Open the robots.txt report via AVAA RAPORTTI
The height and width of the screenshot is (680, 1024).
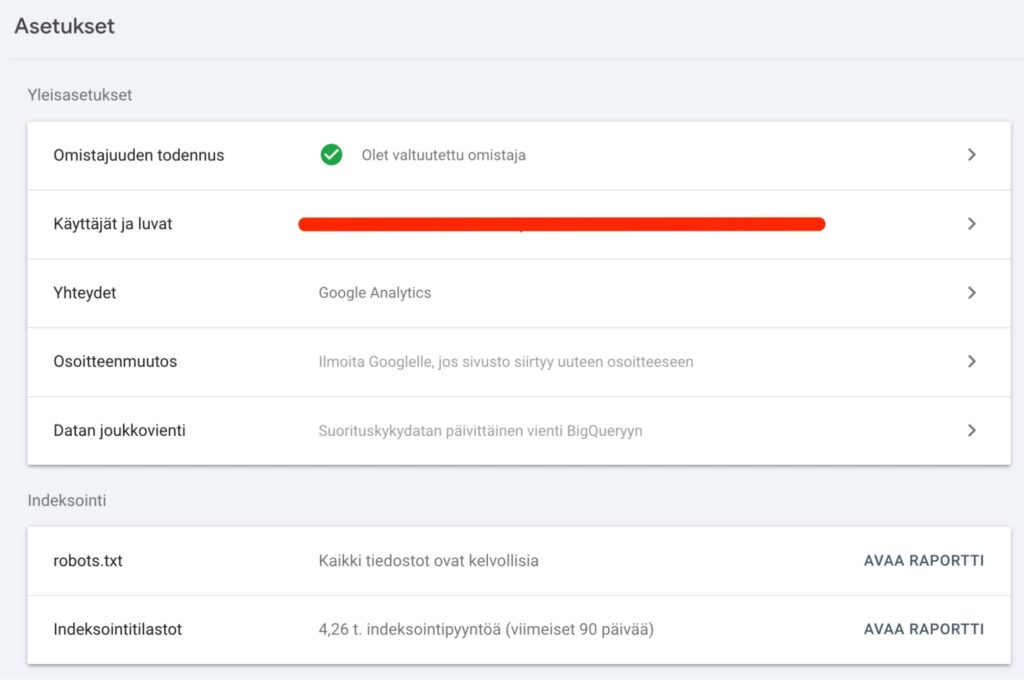[923, 560]
